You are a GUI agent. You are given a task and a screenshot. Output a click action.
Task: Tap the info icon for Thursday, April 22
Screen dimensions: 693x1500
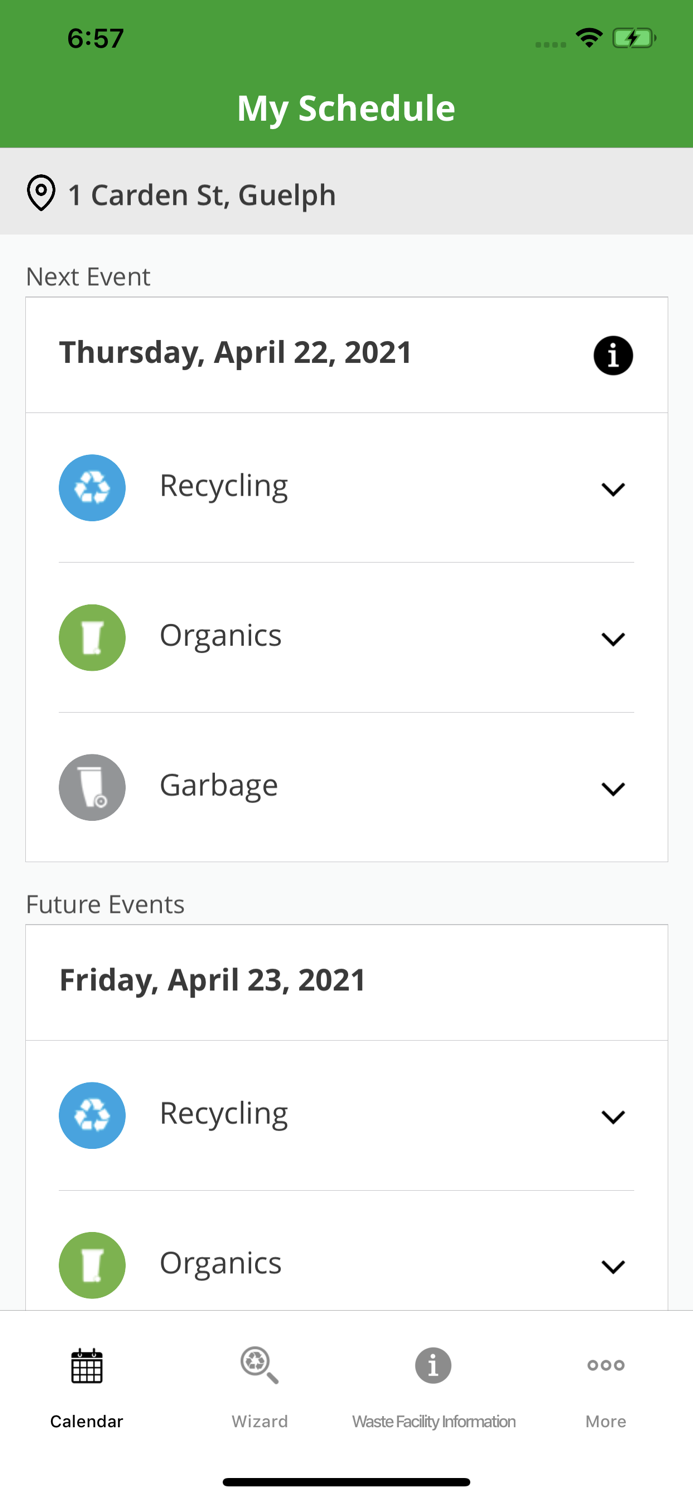tap(614, 355)
